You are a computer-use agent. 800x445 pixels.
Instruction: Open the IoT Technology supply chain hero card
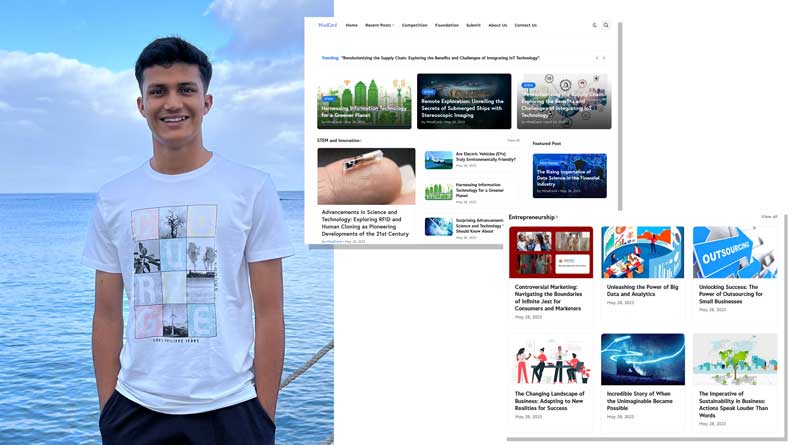click(x=564, y=101)
